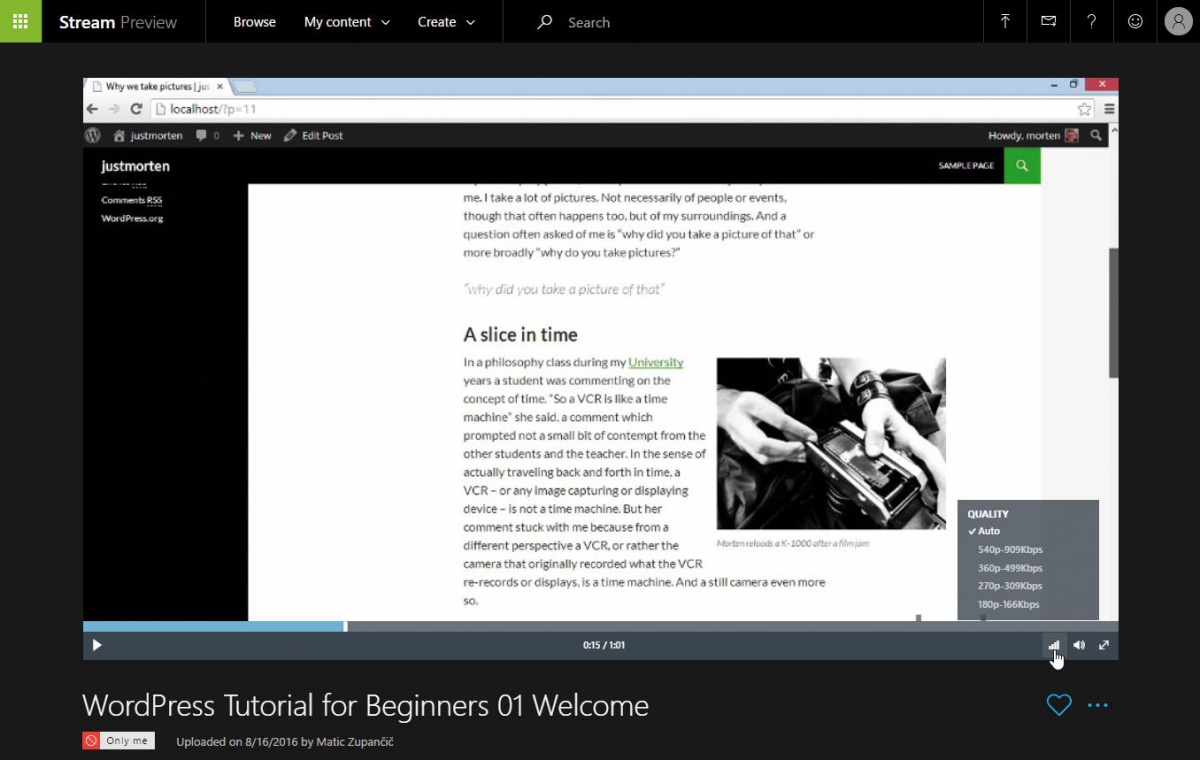Click the bookmark star icon in video

[1083, 109]
